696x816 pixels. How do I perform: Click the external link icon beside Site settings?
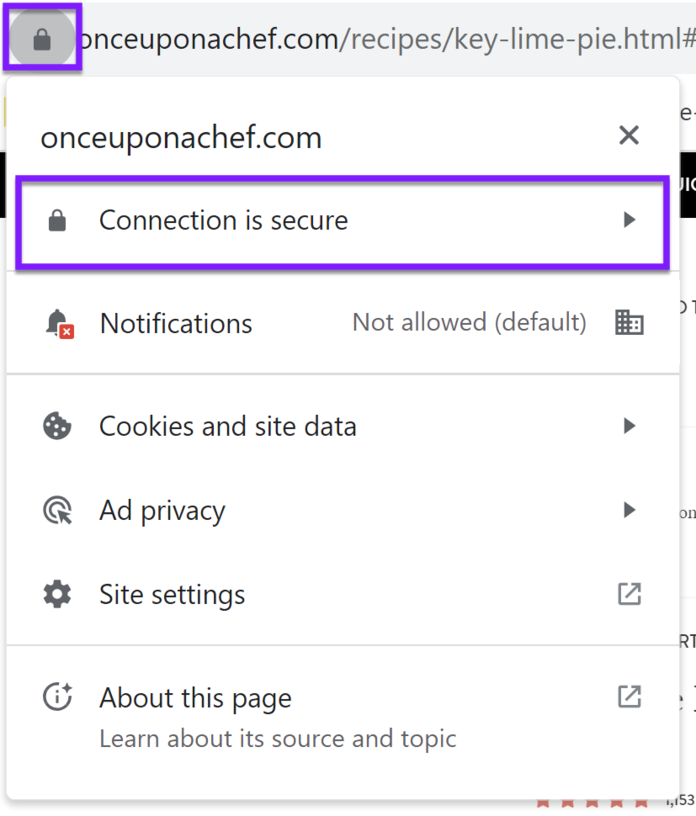pyautogui.click(x=629, y=594)
